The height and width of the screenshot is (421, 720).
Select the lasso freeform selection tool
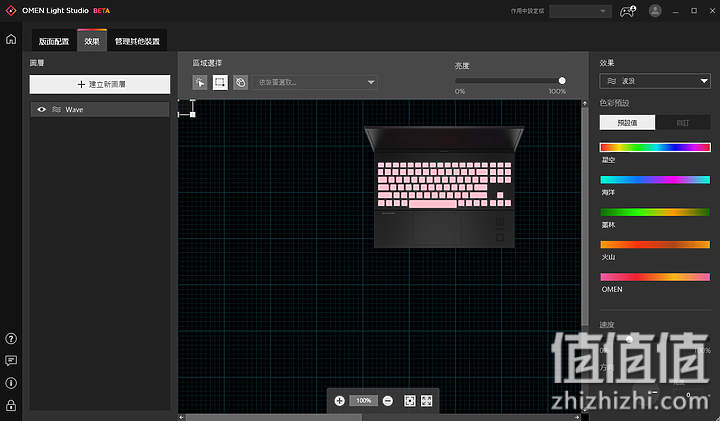(240, 83)
